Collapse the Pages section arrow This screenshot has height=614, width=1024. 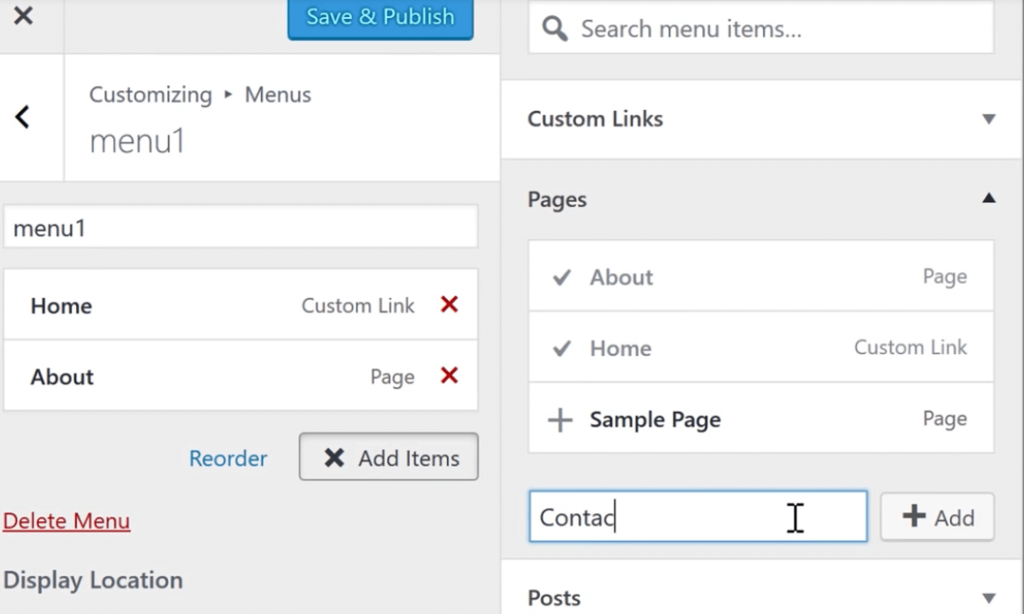coord(989,198)
